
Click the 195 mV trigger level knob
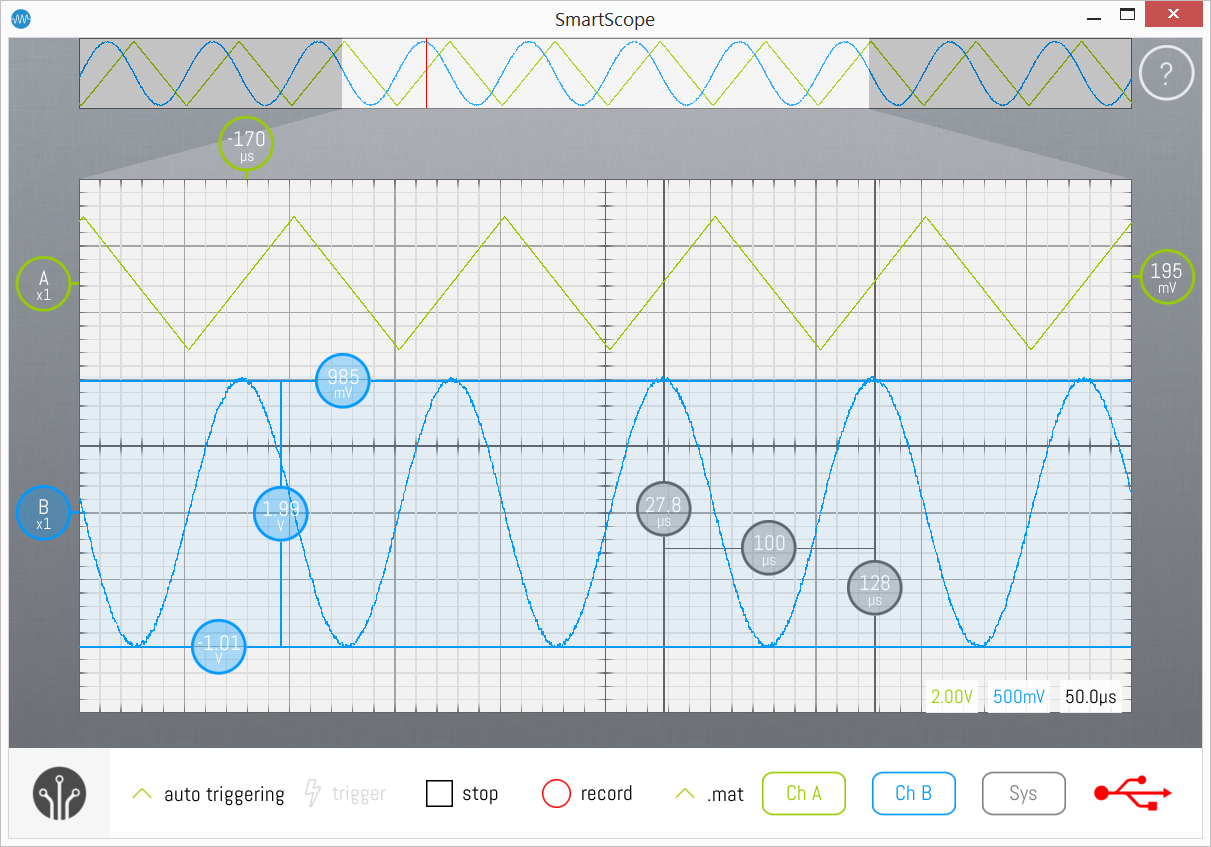click(x=1166, y=277)
